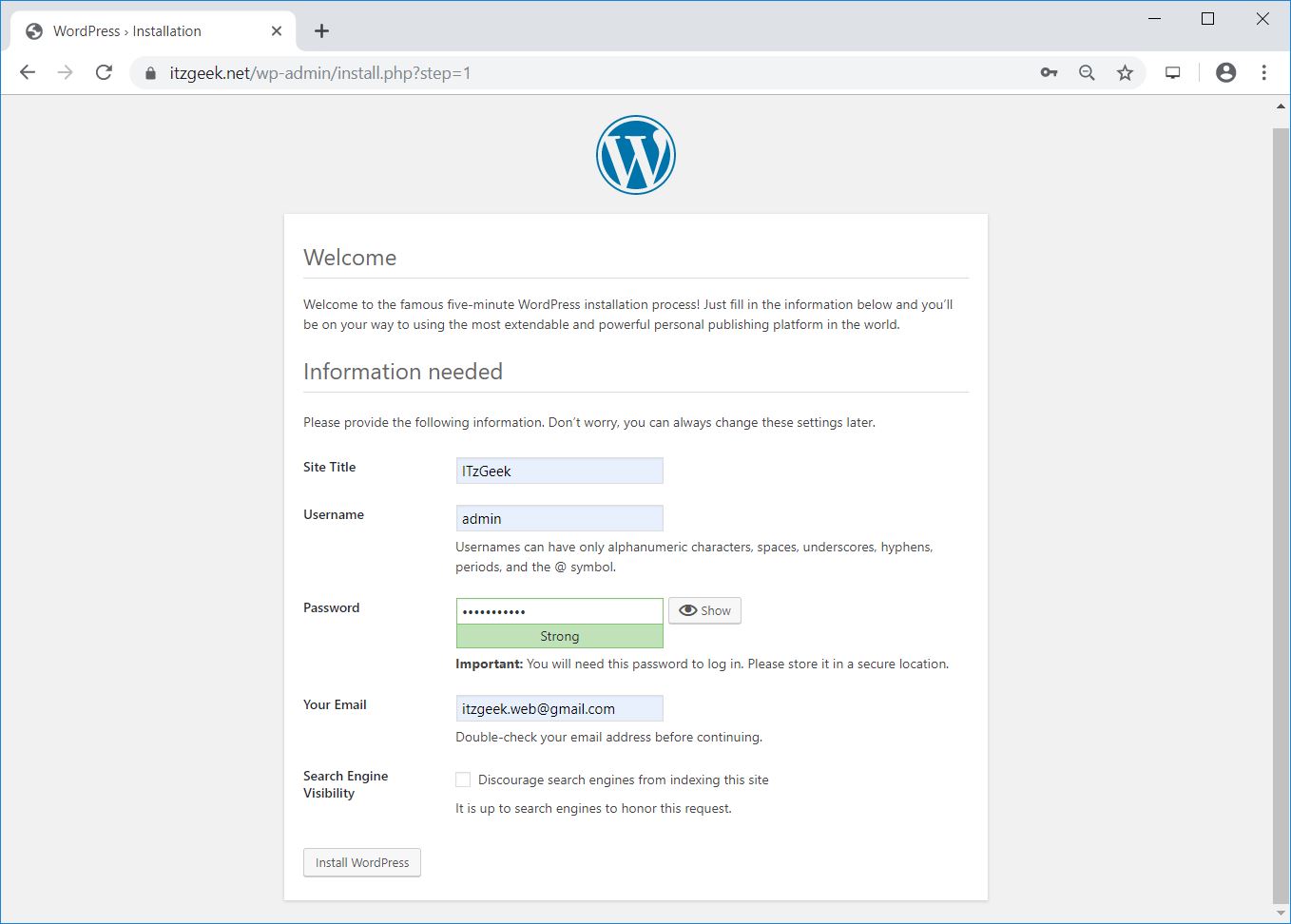Click the Install WordPress button
Screen dimensions: 1291x924
coord(362,862)
